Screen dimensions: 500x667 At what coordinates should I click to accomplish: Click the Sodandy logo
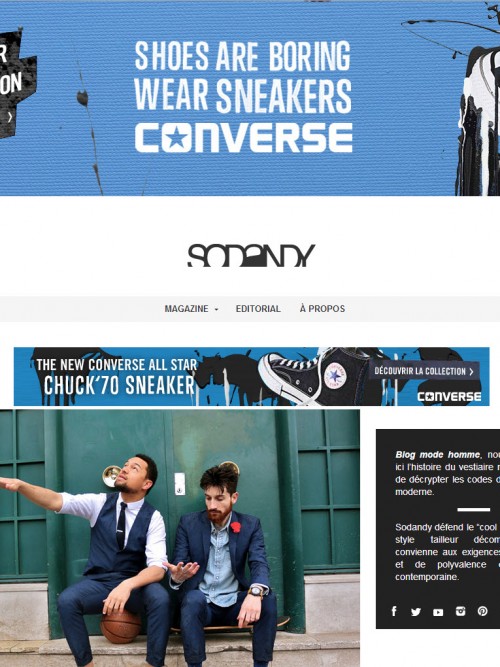(x=251, y=255)
